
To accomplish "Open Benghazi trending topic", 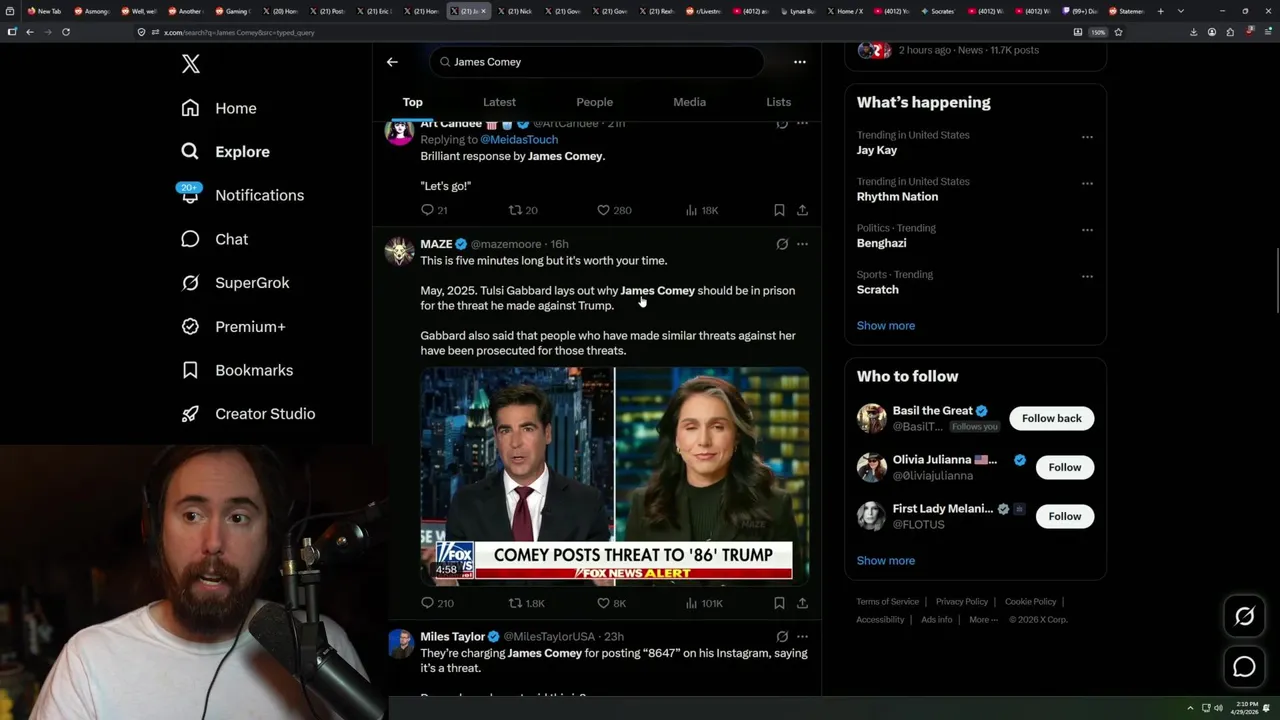I will (882, 243).
